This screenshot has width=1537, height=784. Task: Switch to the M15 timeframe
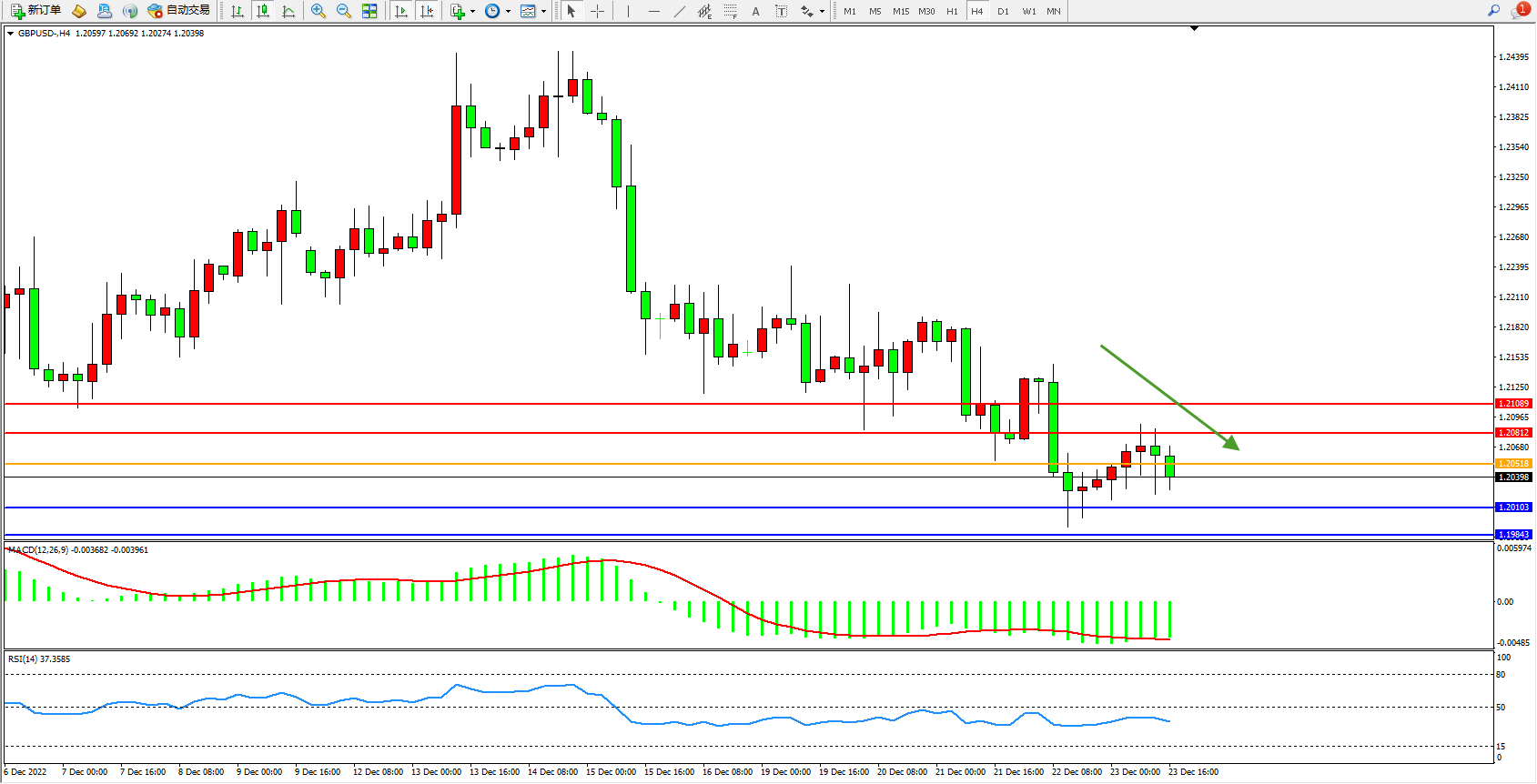pos(900,12)
